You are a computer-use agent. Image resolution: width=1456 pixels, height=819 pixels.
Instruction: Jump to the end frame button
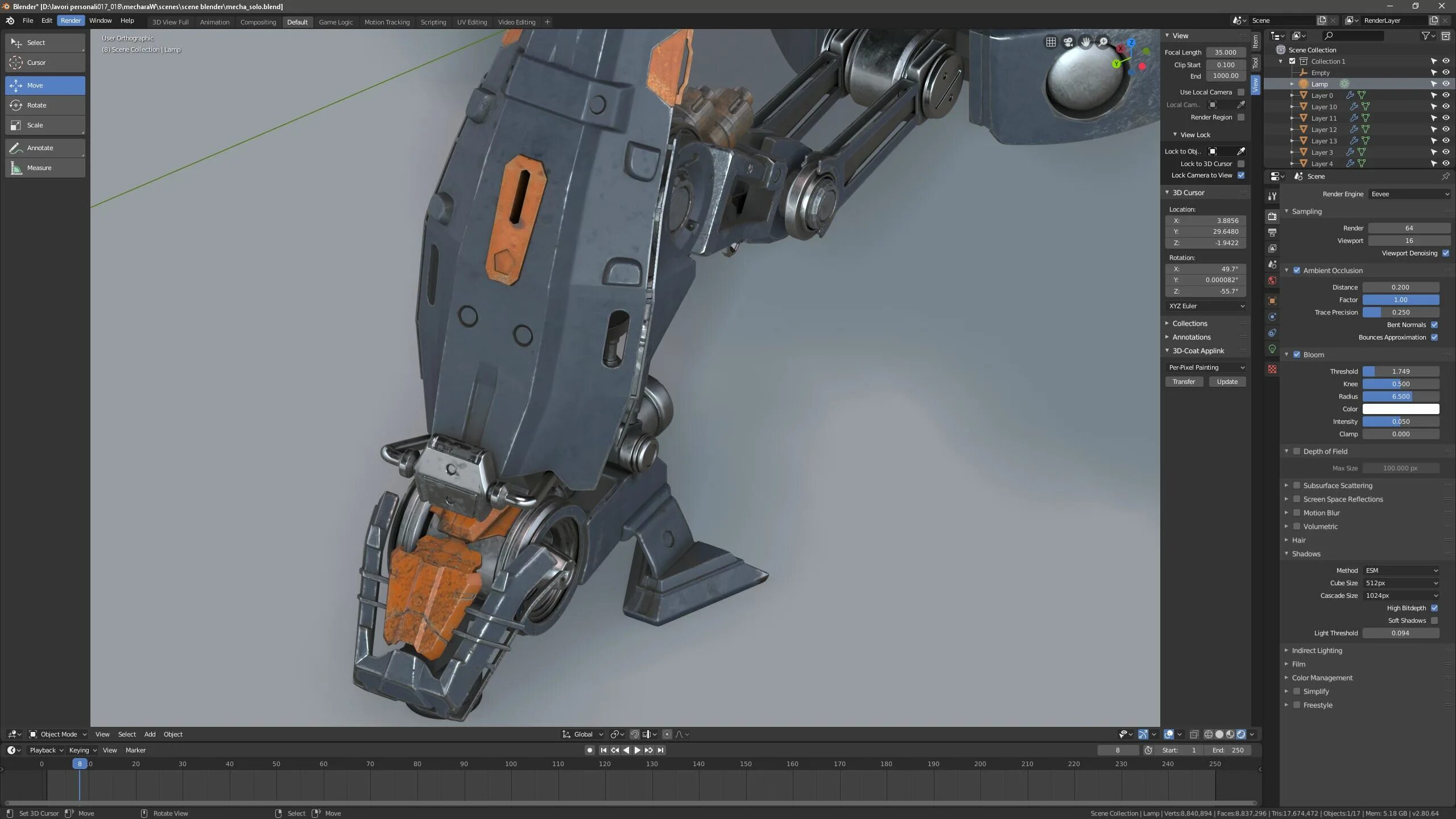coord(660,750)
